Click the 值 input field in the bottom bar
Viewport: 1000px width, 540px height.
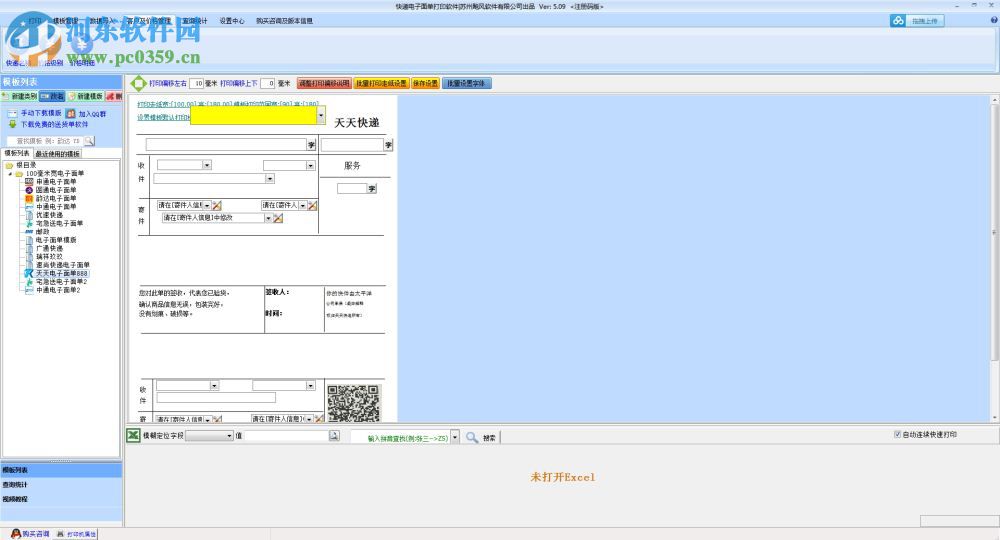(x=286, y=435)
